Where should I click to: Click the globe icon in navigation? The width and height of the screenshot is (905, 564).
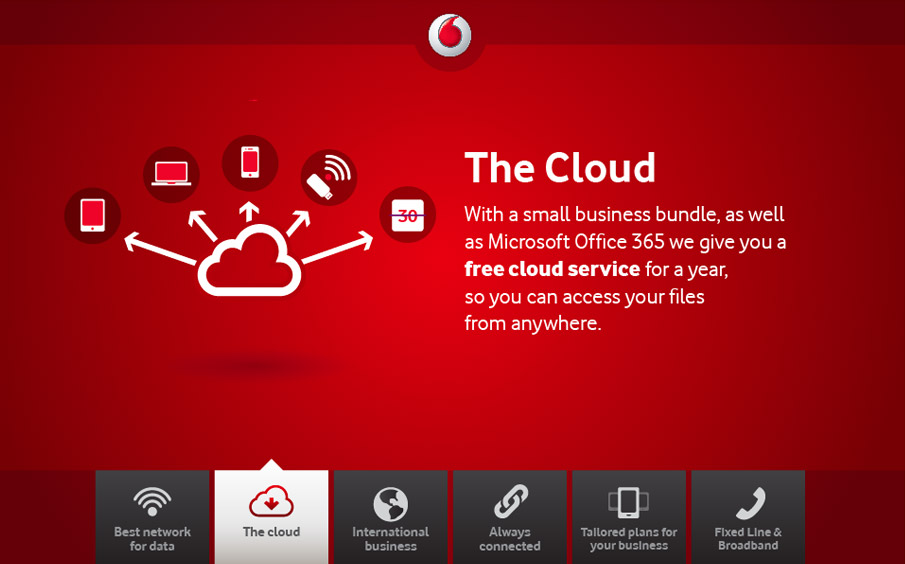tap(390, 503)
